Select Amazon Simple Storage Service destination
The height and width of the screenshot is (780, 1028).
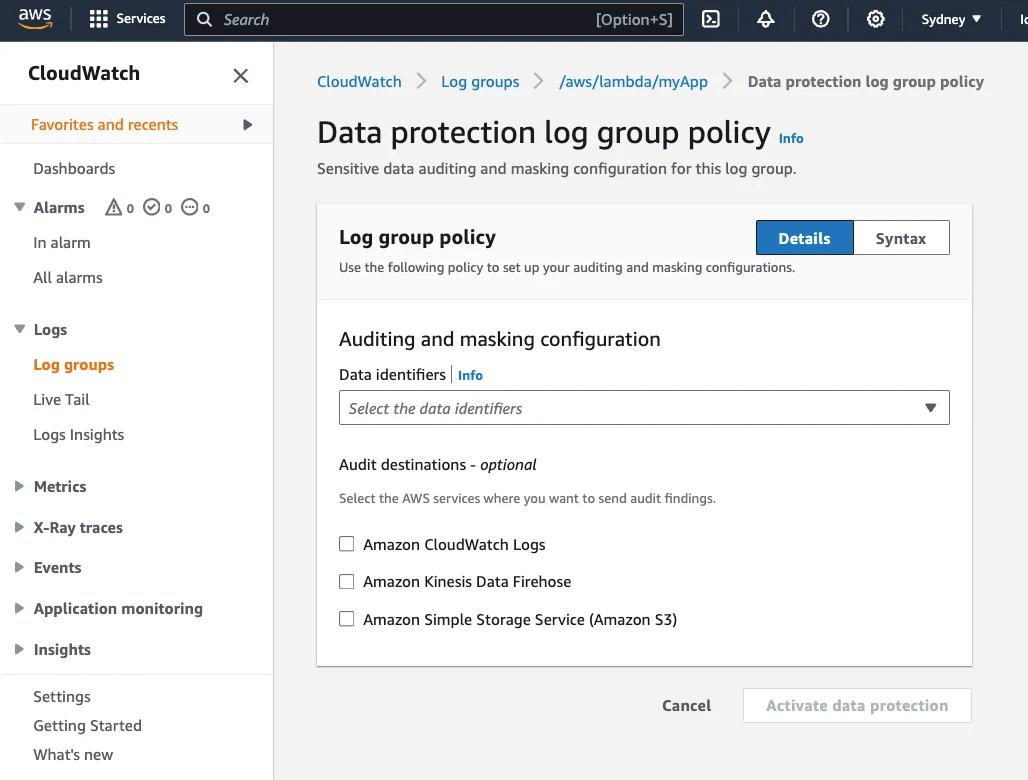pos(347,619)
